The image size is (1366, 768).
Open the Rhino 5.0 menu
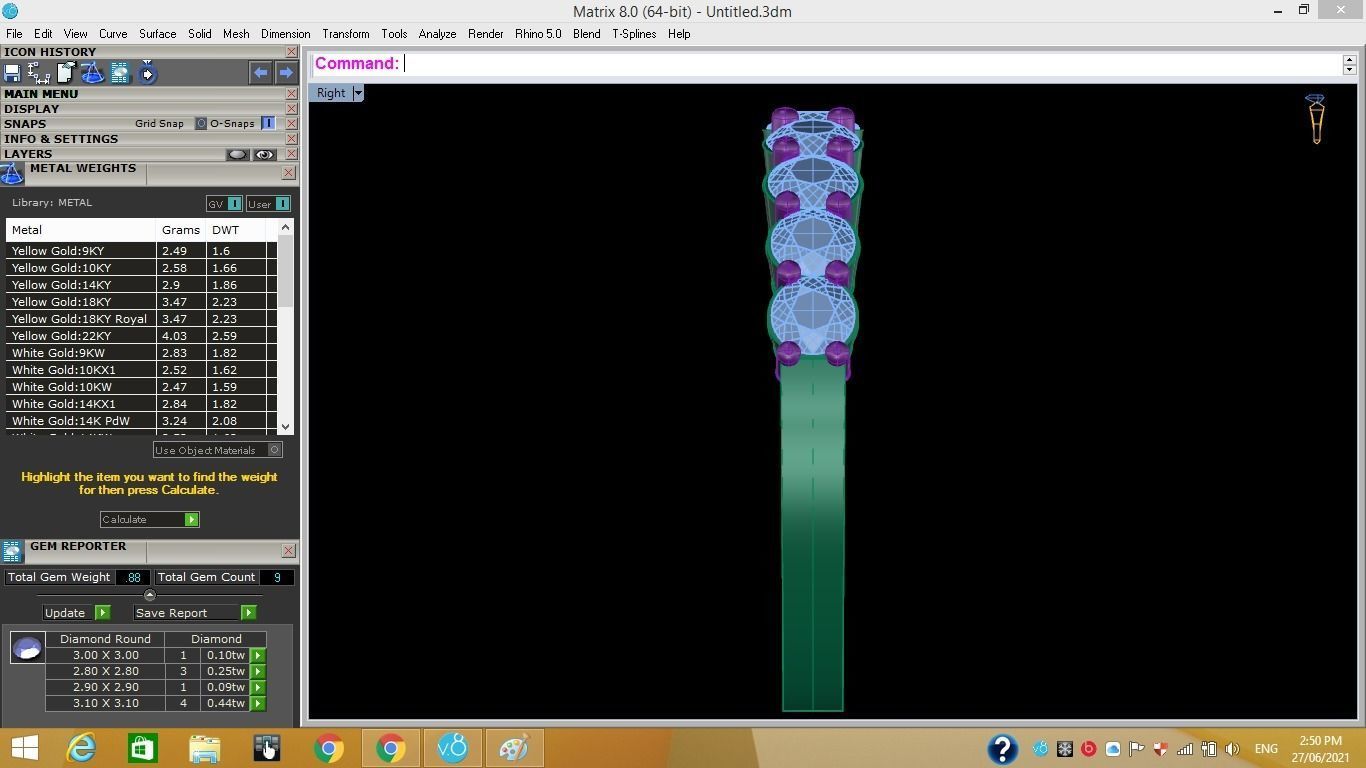(538, 34)
